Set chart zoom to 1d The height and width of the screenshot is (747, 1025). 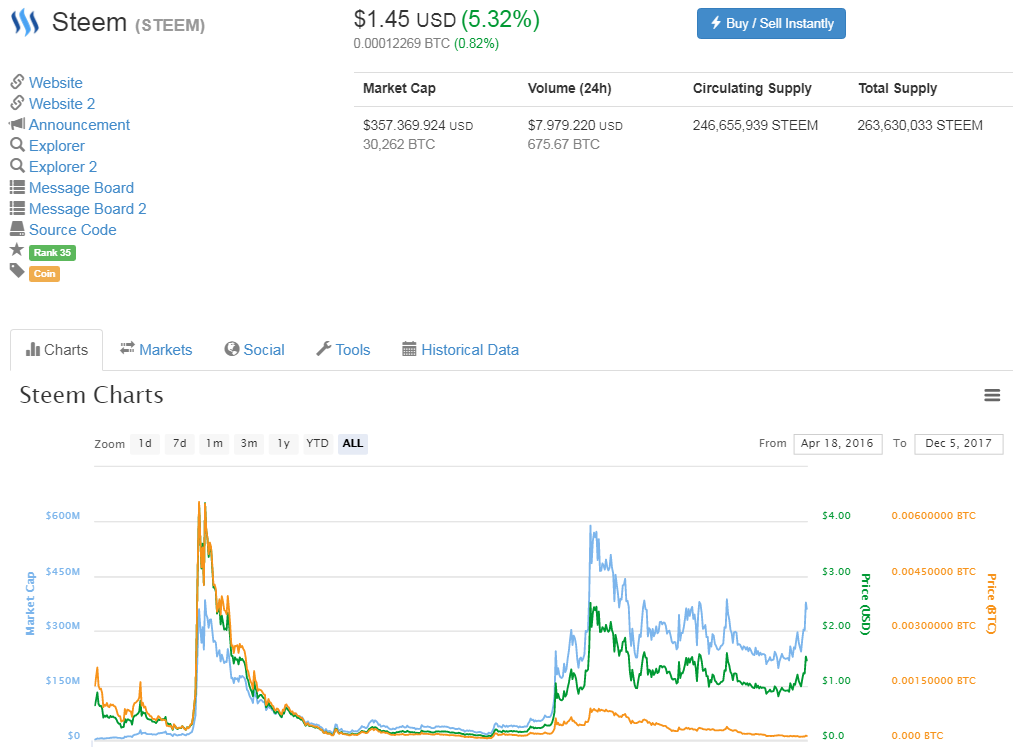click(x=145, y=443)
